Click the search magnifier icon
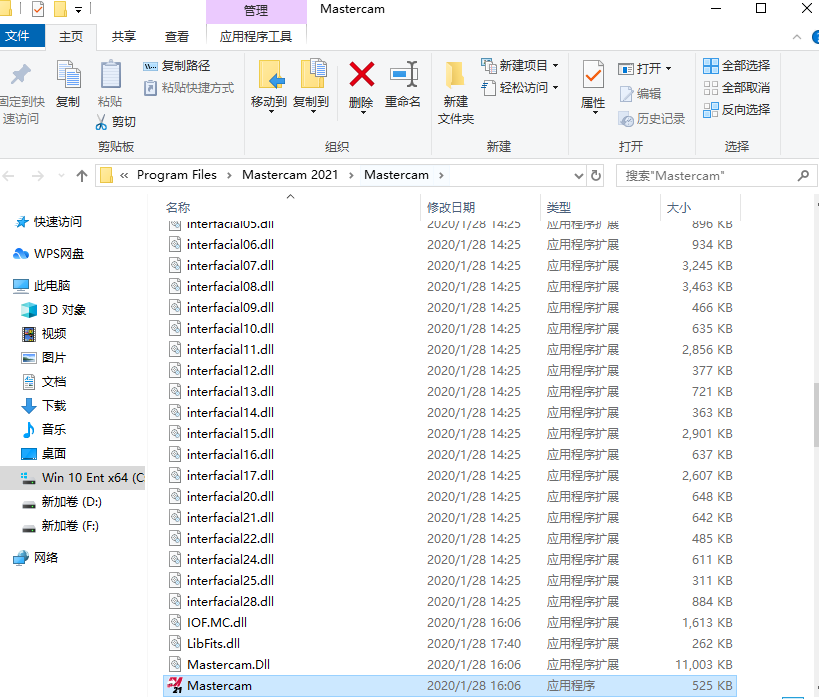This screenshot has height=699, width=819. point(803,176)
